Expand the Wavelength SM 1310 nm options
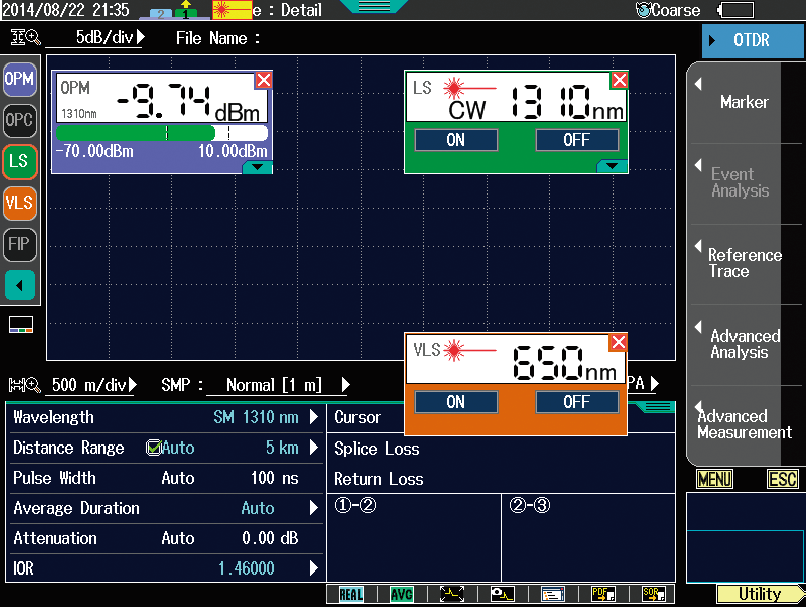This screenshot has height=607, width=806. click(313, 417)
